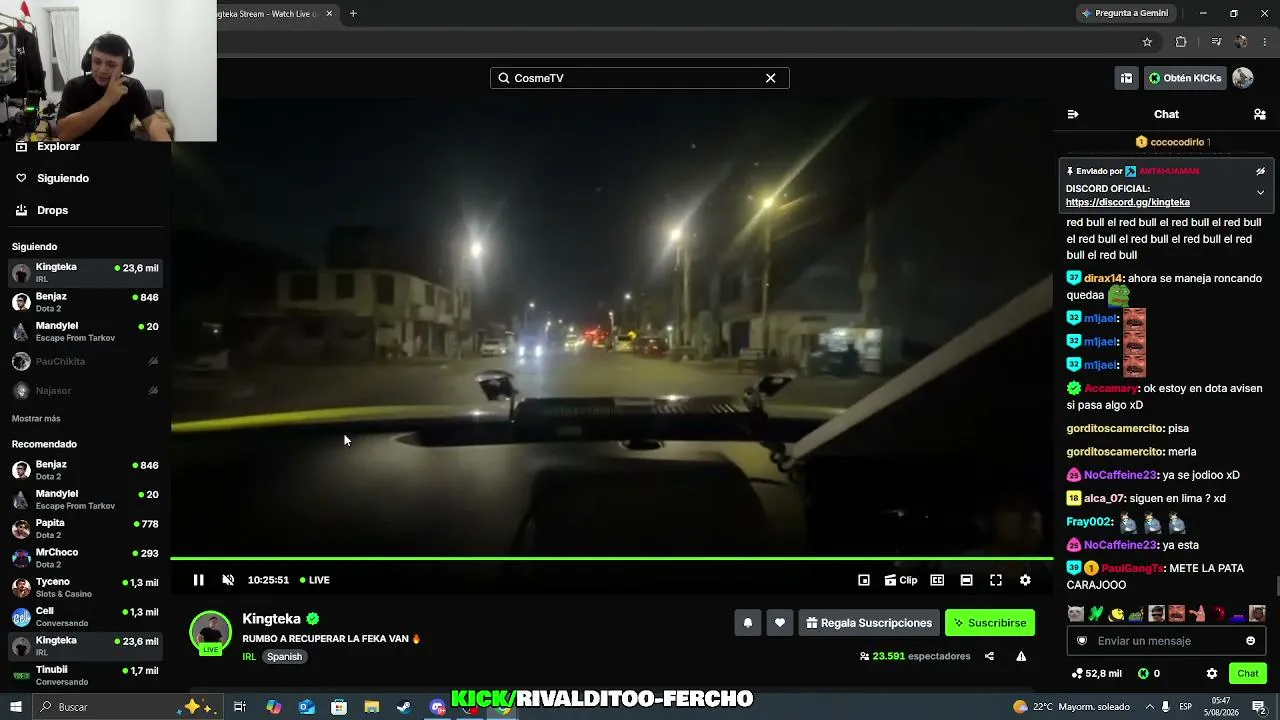Open mini player (picture-in-picture) mode
Image resolution: width=1280 pixels, height=720 pixels.
(x=864, y=580)
